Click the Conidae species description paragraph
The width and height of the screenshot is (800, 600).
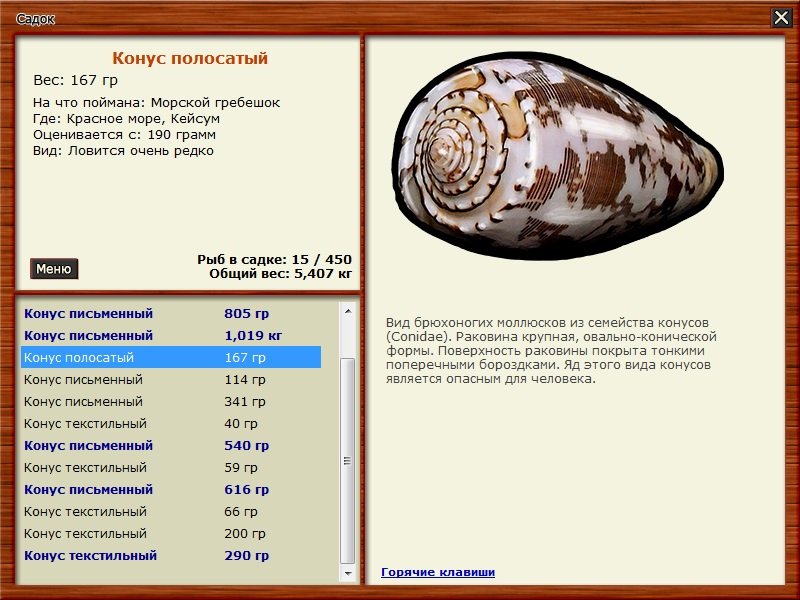[x=551, y=351]
